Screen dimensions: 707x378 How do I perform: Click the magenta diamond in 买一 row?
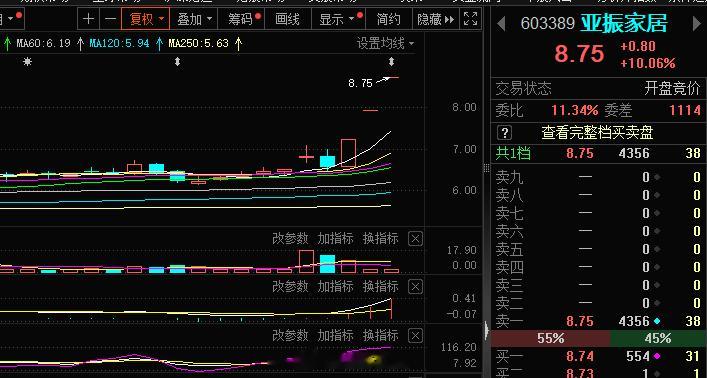tap(656, 356)
